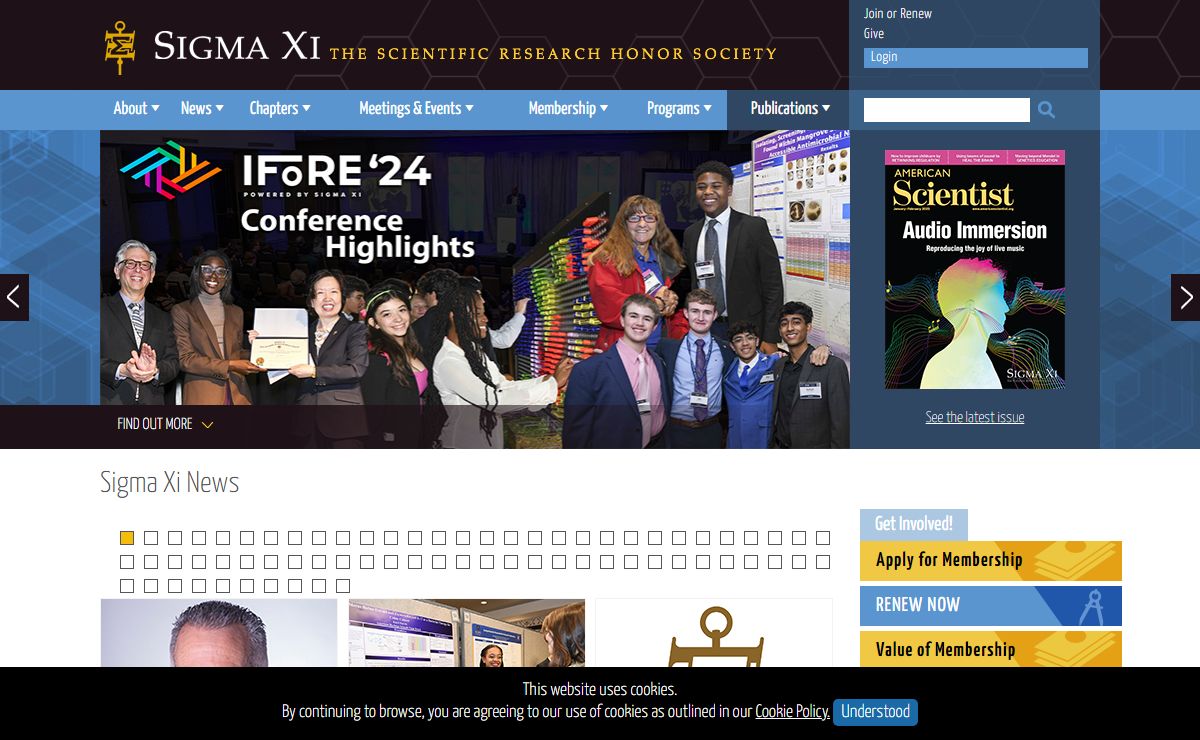Click the Sigma Xi site title
Image resolution: width=1200 pixels, height=740 pixels.
pyautogui.click(x=237, y=46)
